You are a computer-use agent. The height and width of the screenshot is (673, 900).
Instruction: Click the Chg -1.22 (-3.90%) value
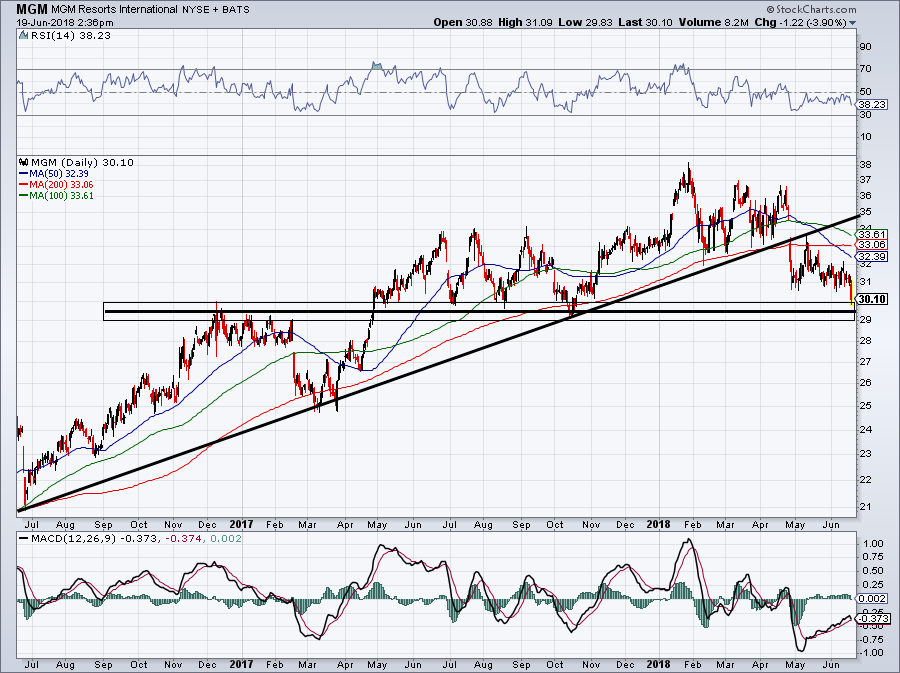pos(800,22)
